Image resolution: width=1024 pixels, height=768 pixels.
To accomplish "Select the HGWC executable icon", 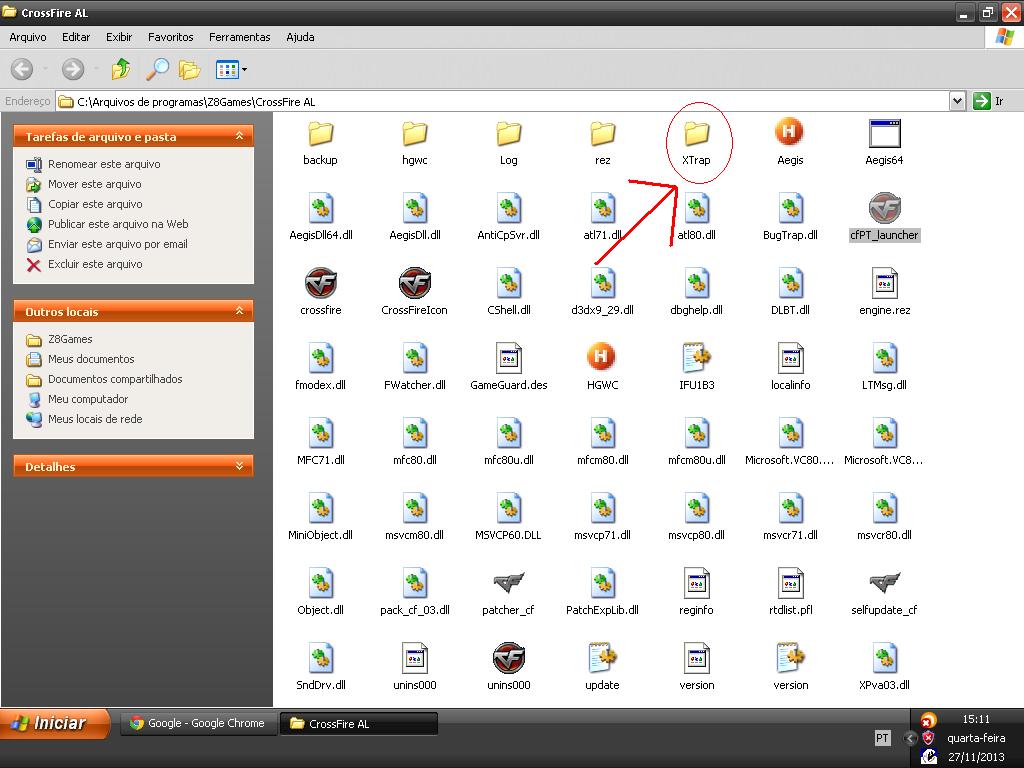I will tap(602, 358).
